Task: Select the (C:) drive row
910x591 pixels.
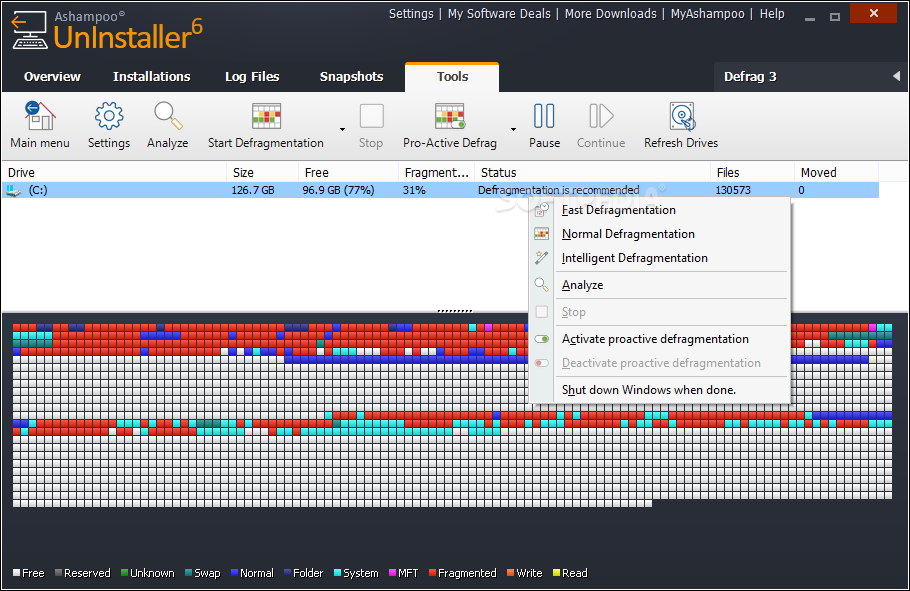Action: pyautogui.click(x=440, y=190)
